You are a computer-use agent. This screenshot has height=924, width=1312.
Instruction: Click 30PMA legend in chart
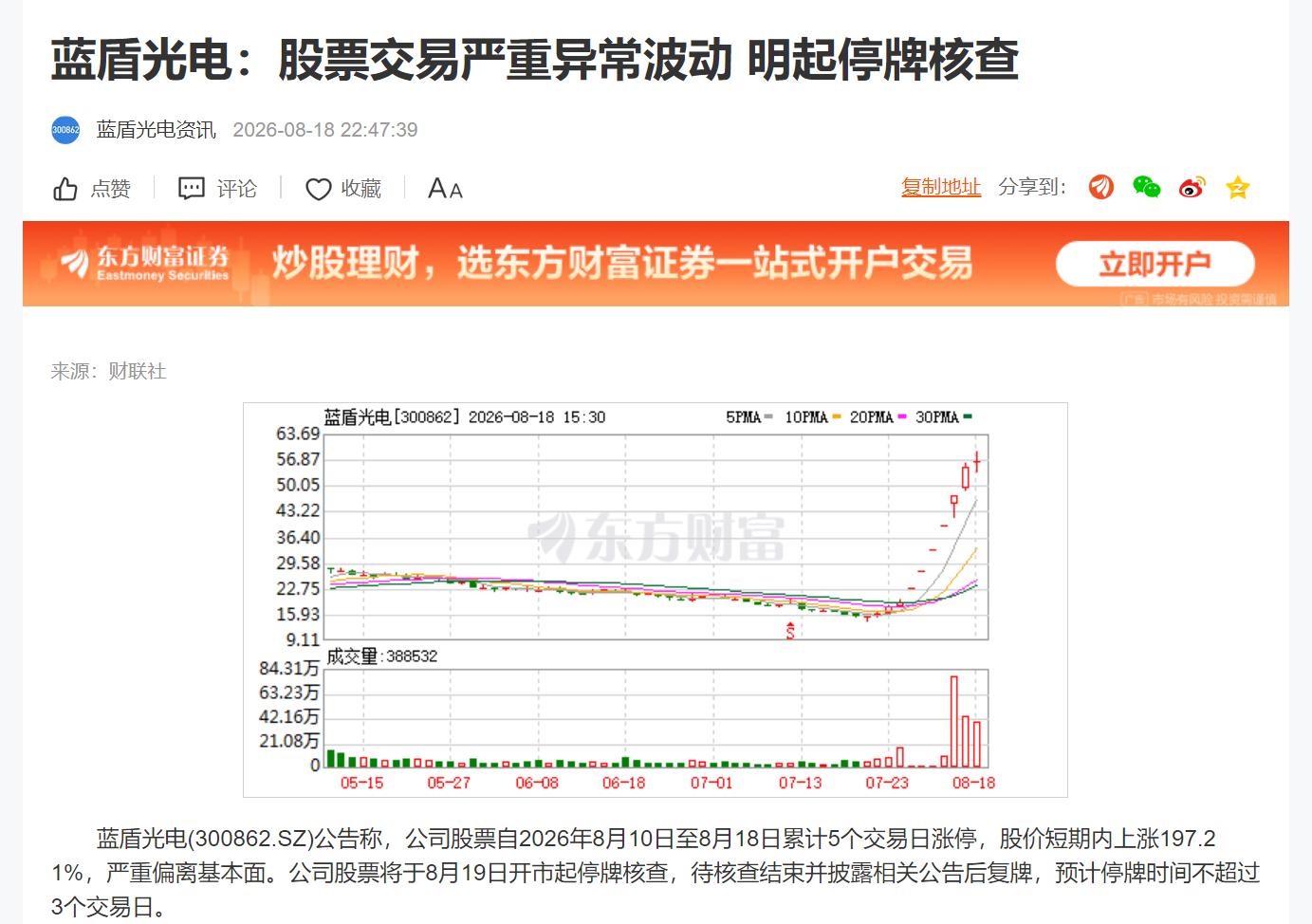point(944,417)
